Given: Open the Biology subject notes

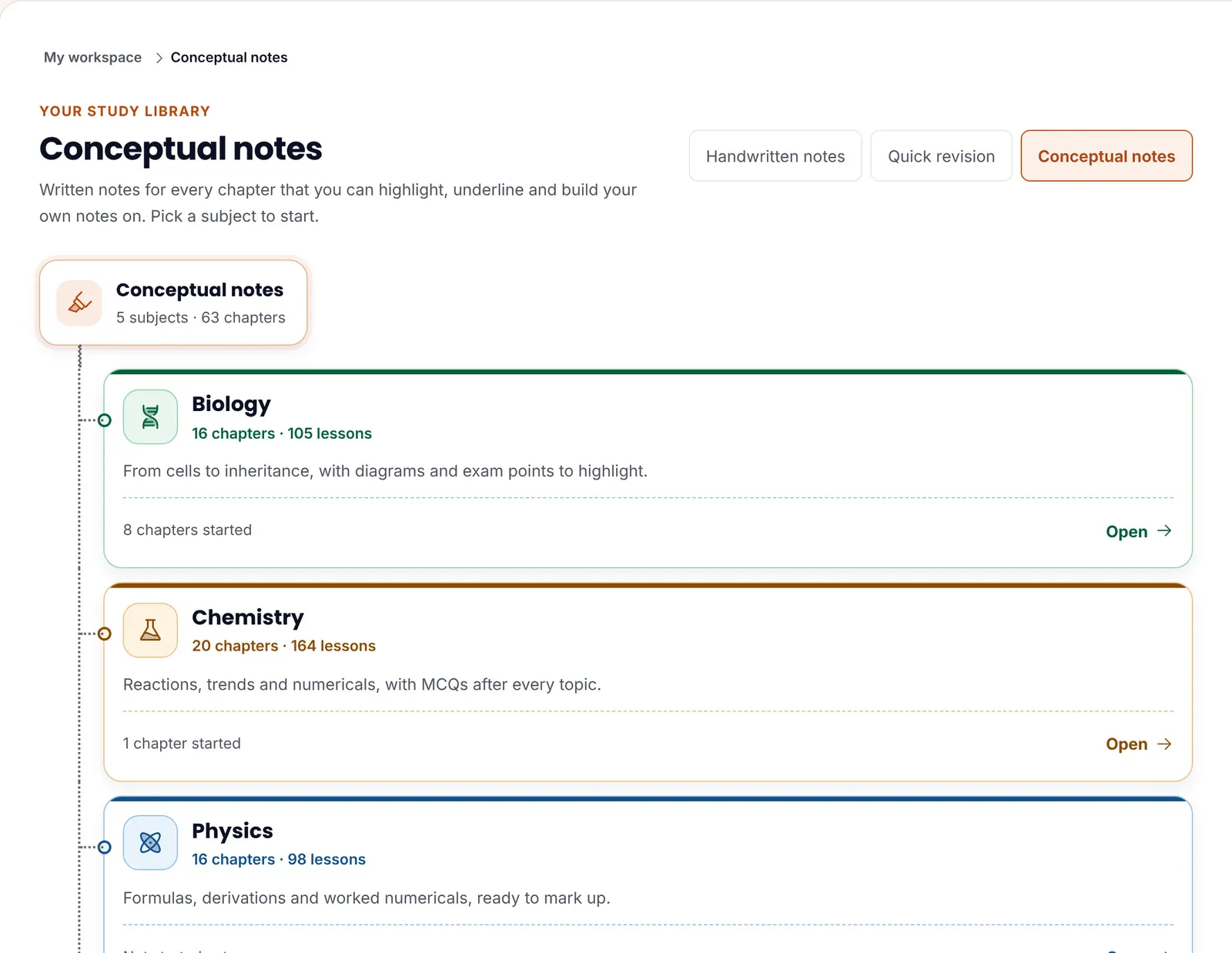Looking at the screenshot, I should pyautogui.click(x=1139, y=531).
